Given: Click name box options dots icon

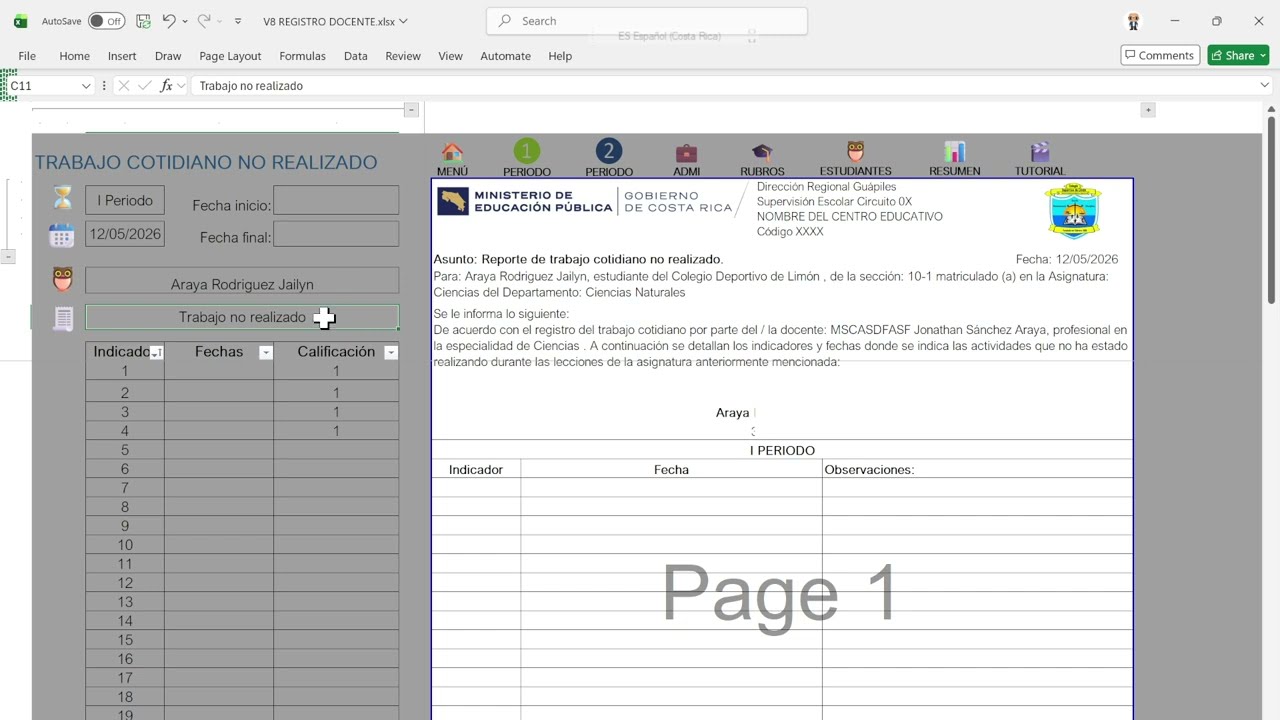Looking at the screenshot, I should tap(104, 86).
